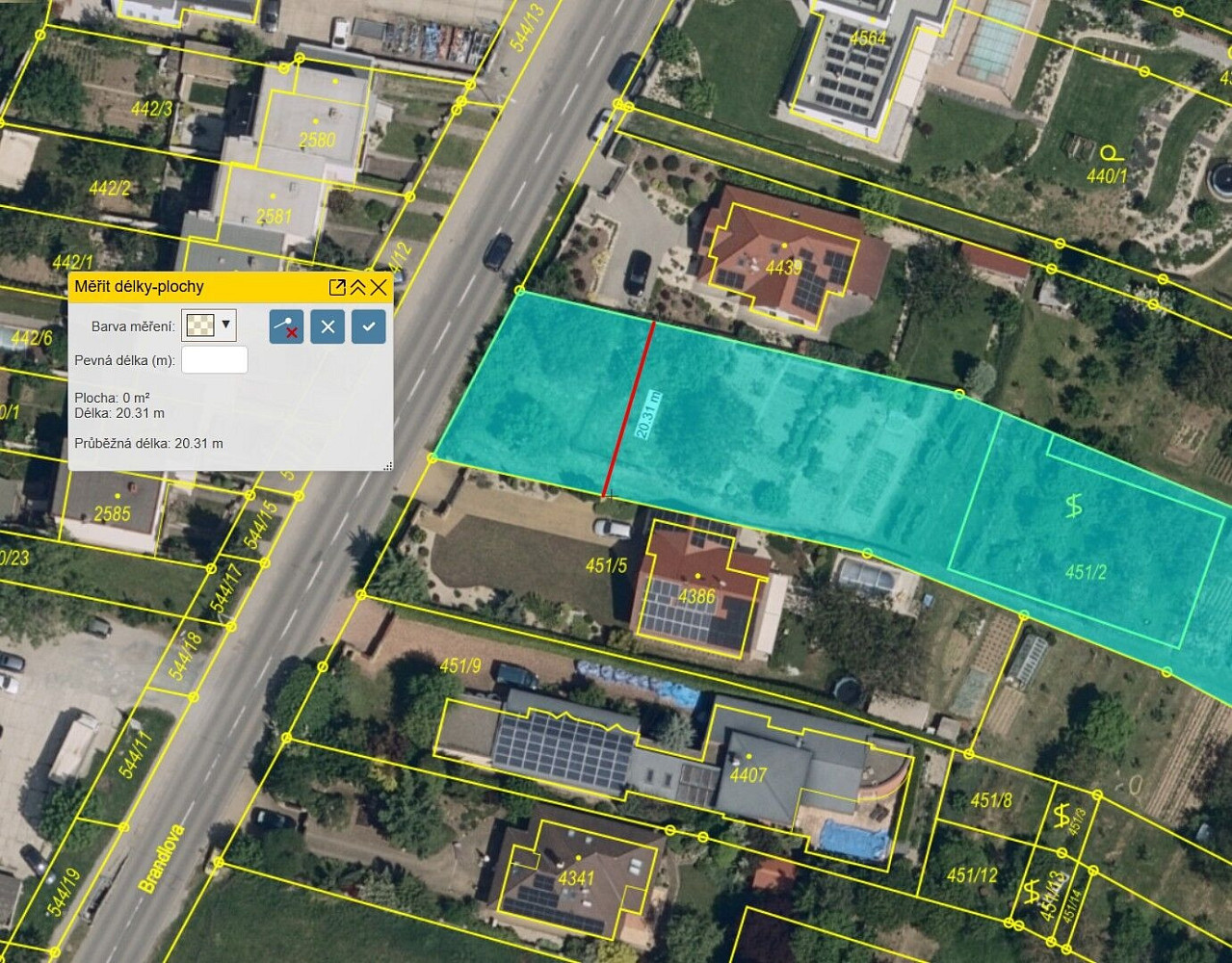Click the red 20.31 m measurement line

tap(630, 408)
